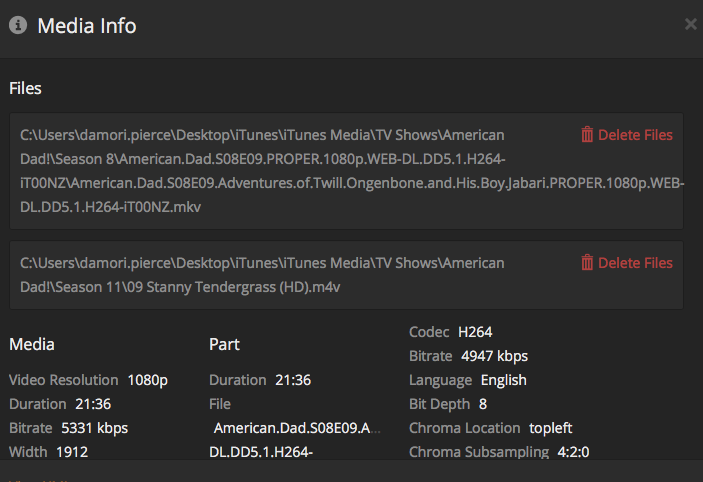Click the 4947 kbps Bitrate value
The height and width of the screenshot is (482, 703).
[x=494, y=356]
